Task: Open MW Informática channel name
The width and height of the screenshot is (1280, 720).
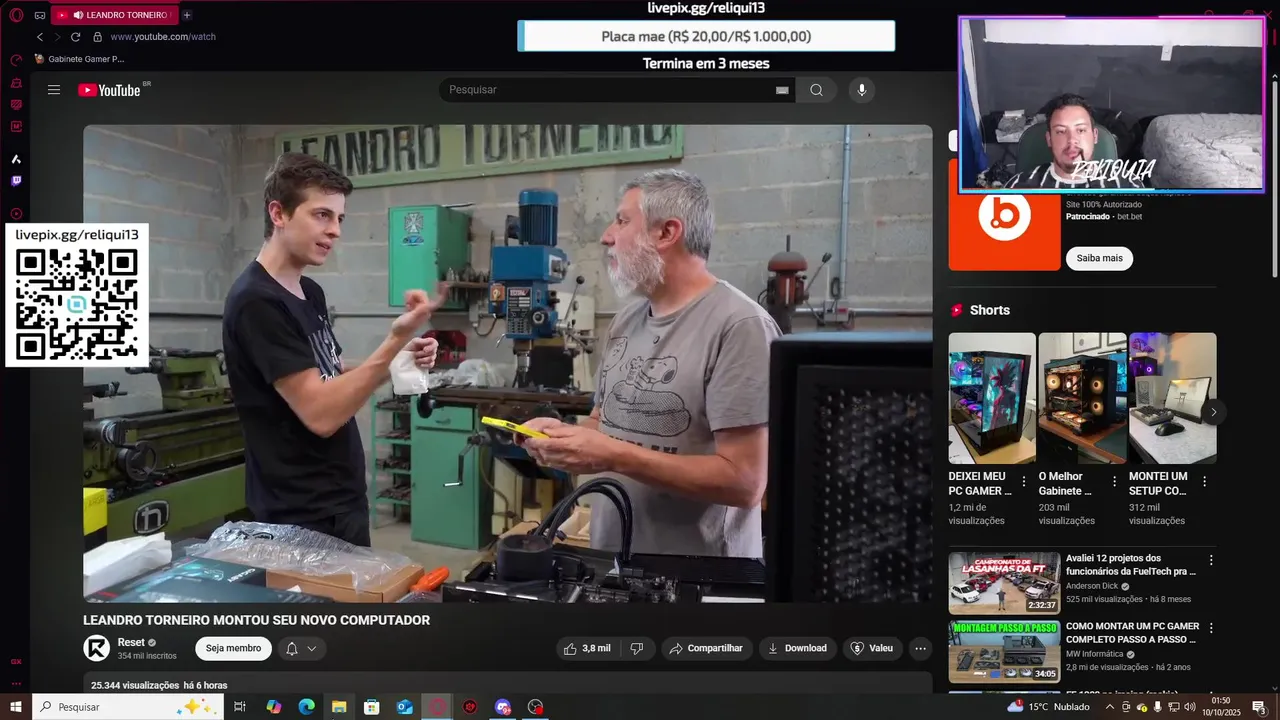Action: pyautogui.click(x=1094, y=654)
